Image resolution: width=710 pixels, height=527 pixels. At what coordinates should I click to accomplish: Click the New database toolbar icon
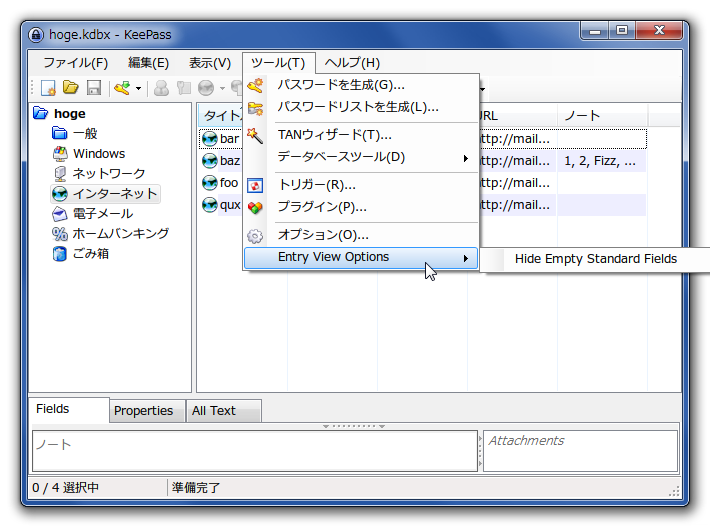48,88
